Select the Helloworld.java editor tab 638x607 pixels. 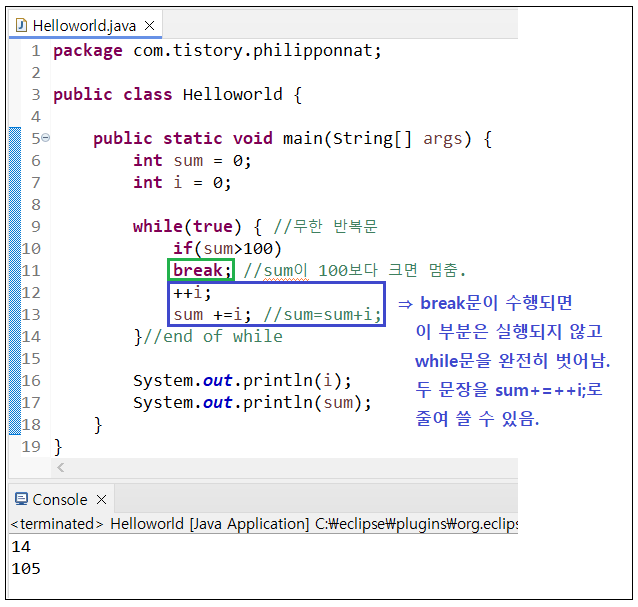click(x=85, y=26)
